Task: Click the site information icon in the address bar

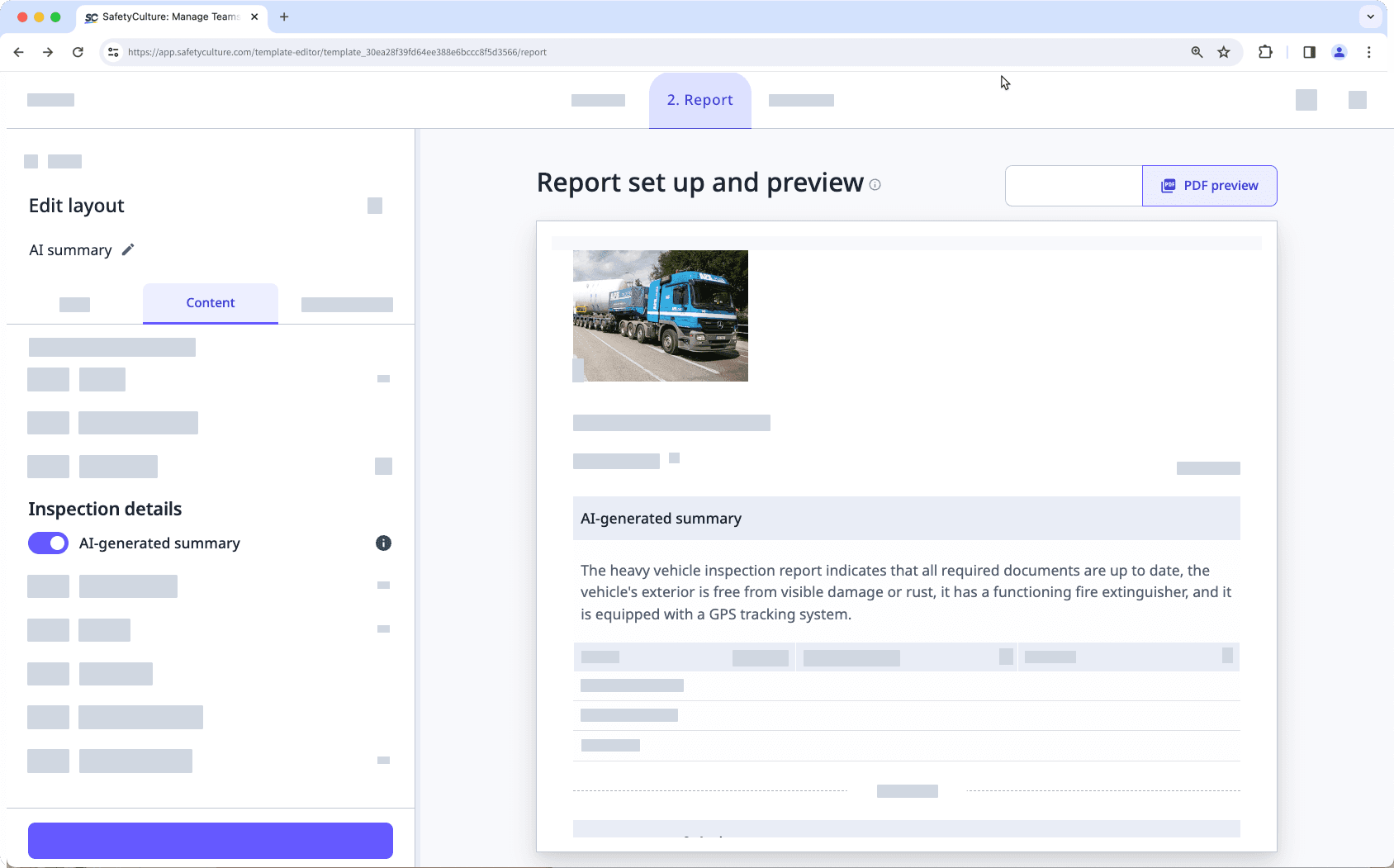Action: point(112,51)
